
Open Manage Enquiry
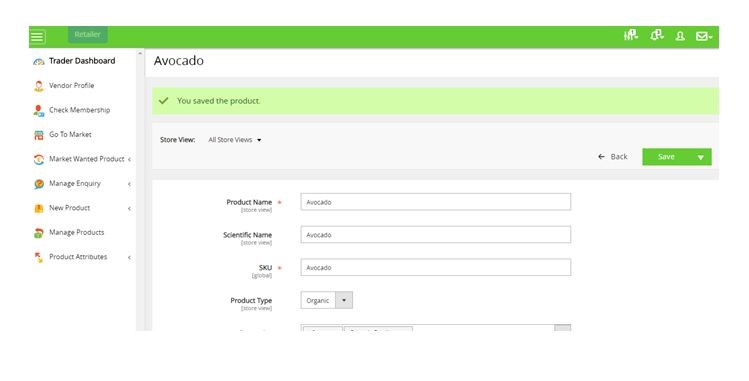coord(75,183)
